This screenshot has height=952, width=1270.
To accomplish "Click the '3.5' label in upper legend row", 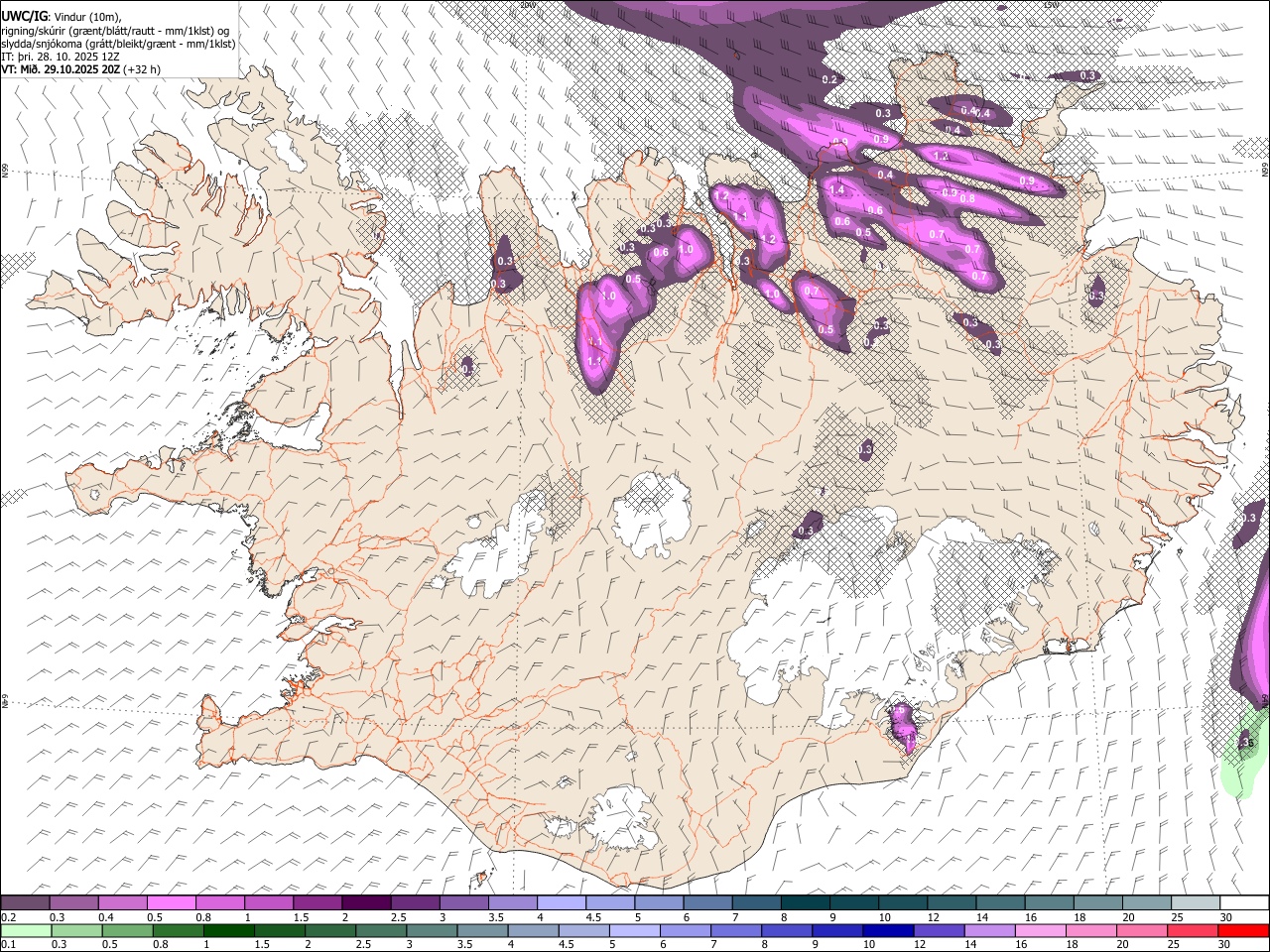I will point(495,917).
